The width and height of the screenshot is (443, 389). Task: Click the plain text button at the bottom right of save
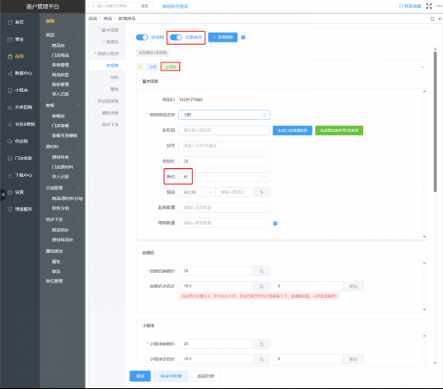coord(205,376)
